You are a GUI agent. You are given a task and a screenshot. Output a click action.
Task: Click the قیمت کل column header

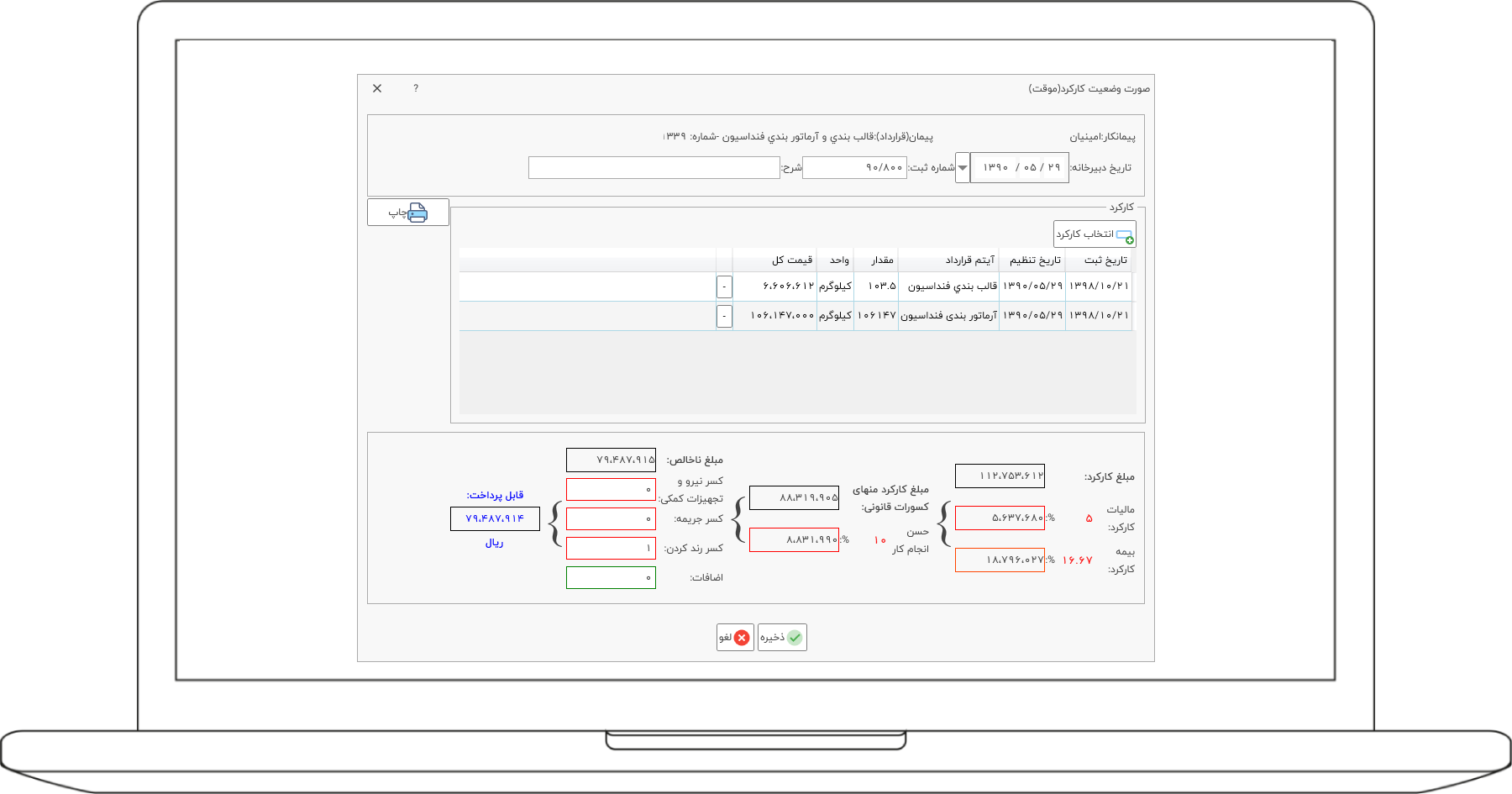(x=791, y=260)
